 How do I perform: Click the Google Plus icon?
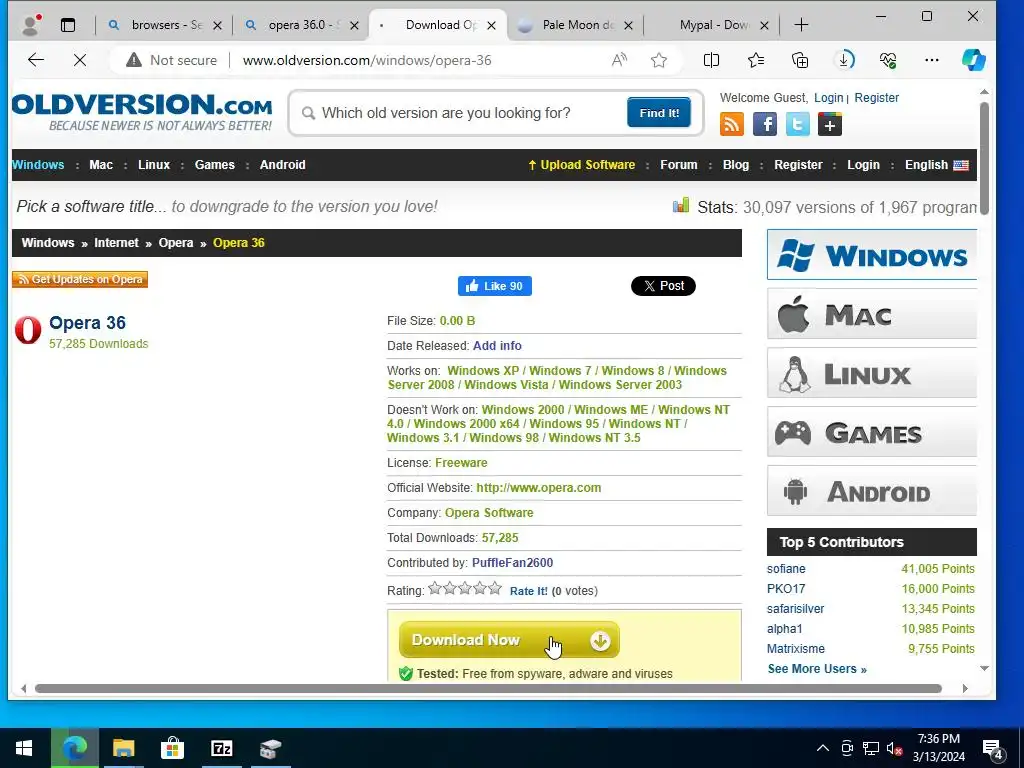click(x=830, y=124)
